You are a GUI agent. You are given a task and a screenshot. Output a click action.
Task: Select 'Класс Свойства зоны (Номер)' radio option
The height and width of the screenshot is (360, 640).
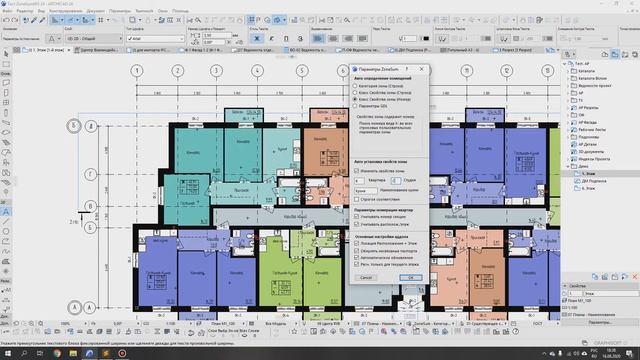click(355, 99)
